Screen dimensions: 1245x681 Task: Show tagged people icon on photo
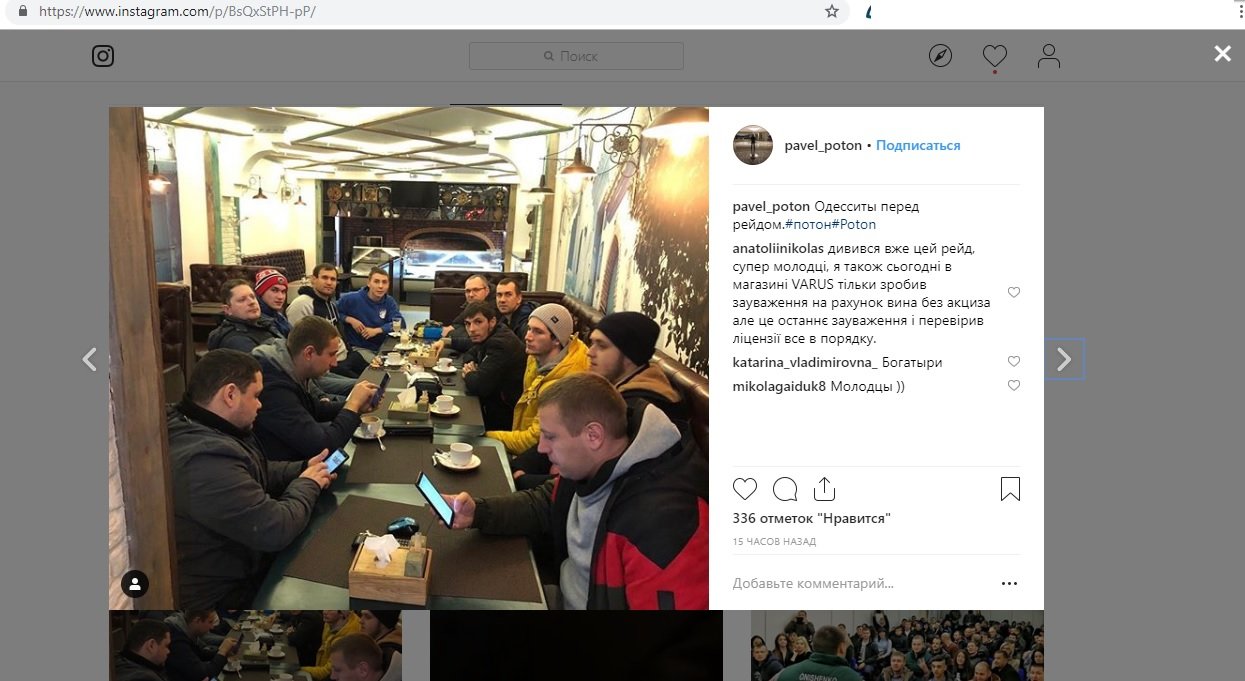[x=135, y=584]
